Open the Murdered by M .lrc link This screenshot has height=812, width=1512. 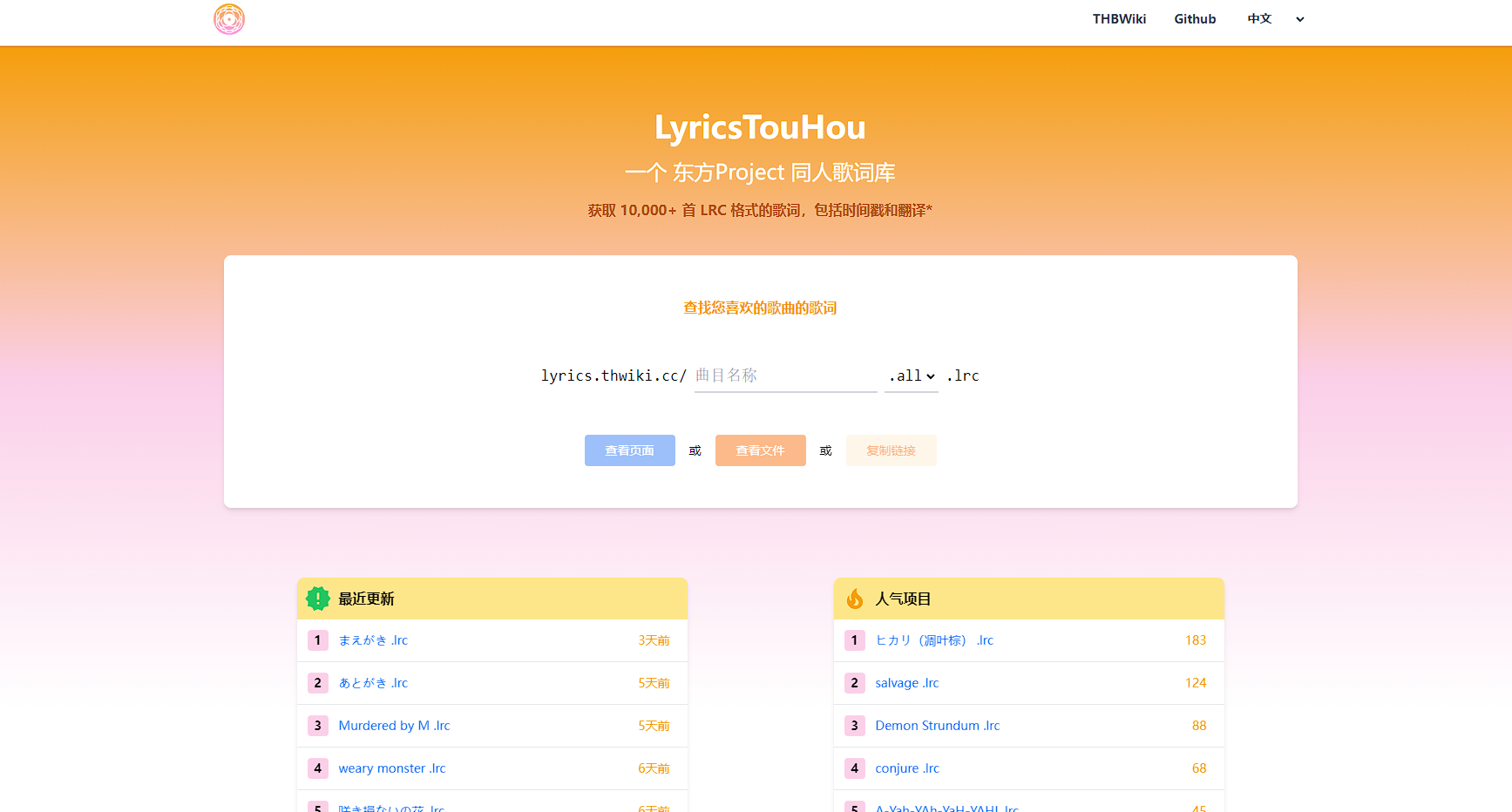click(x=395, y=726)
